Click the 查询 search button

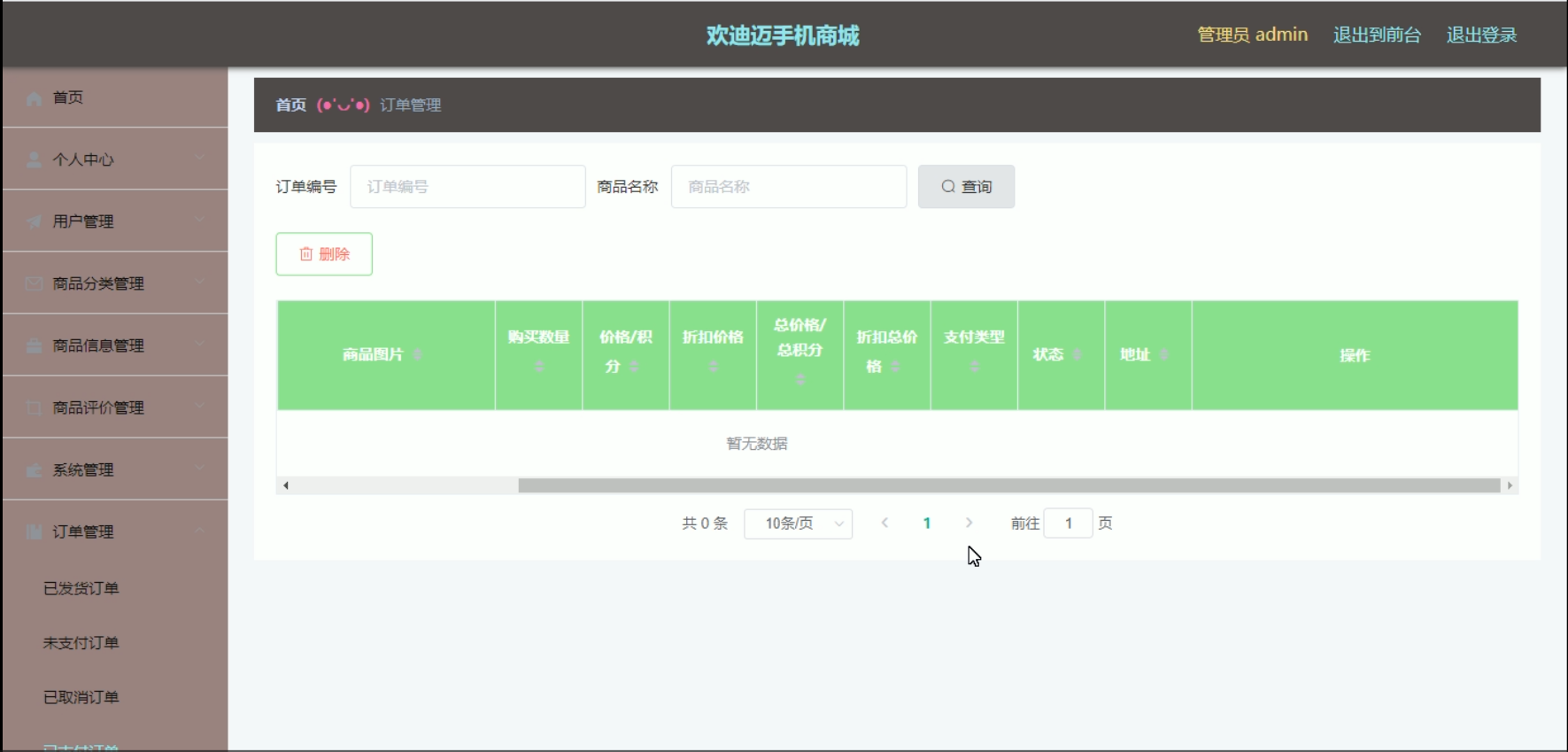(x=966, y=187)
